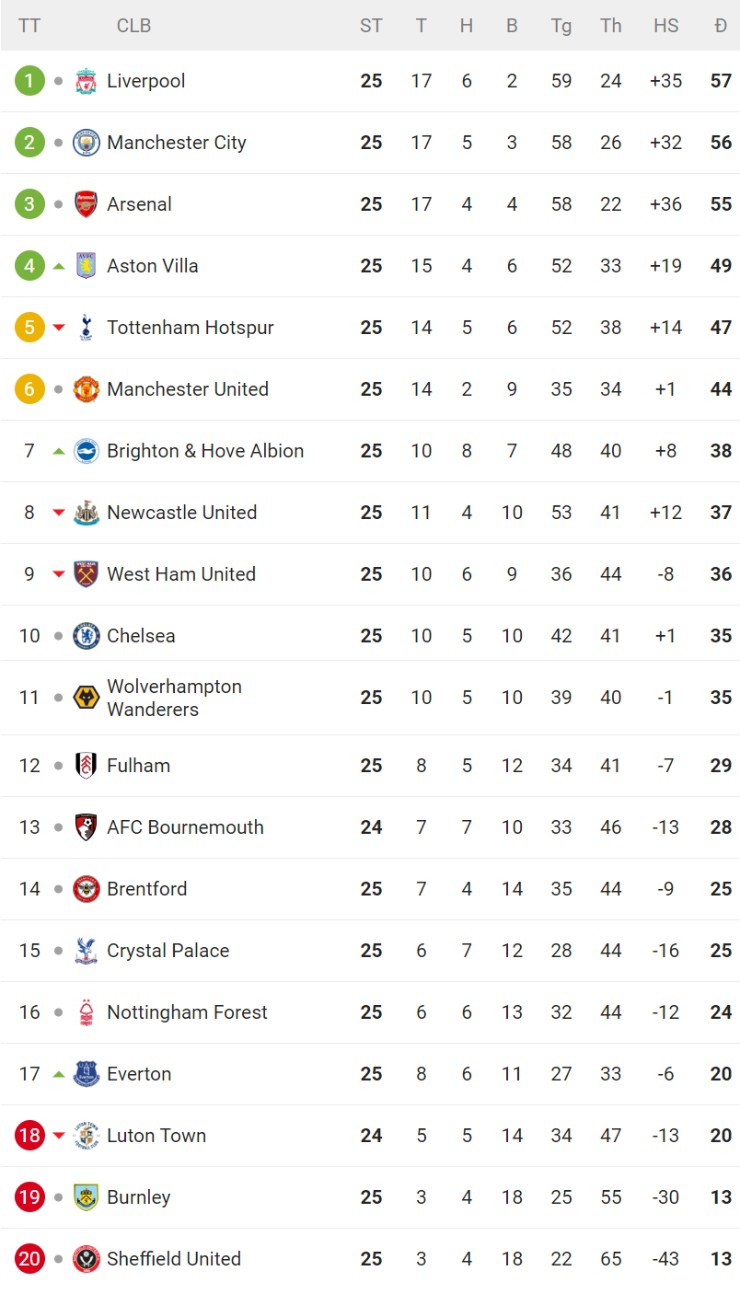This screenshot has width=740, height=1294.
Task: Click the HS goal difference column header
Action: 666,26
